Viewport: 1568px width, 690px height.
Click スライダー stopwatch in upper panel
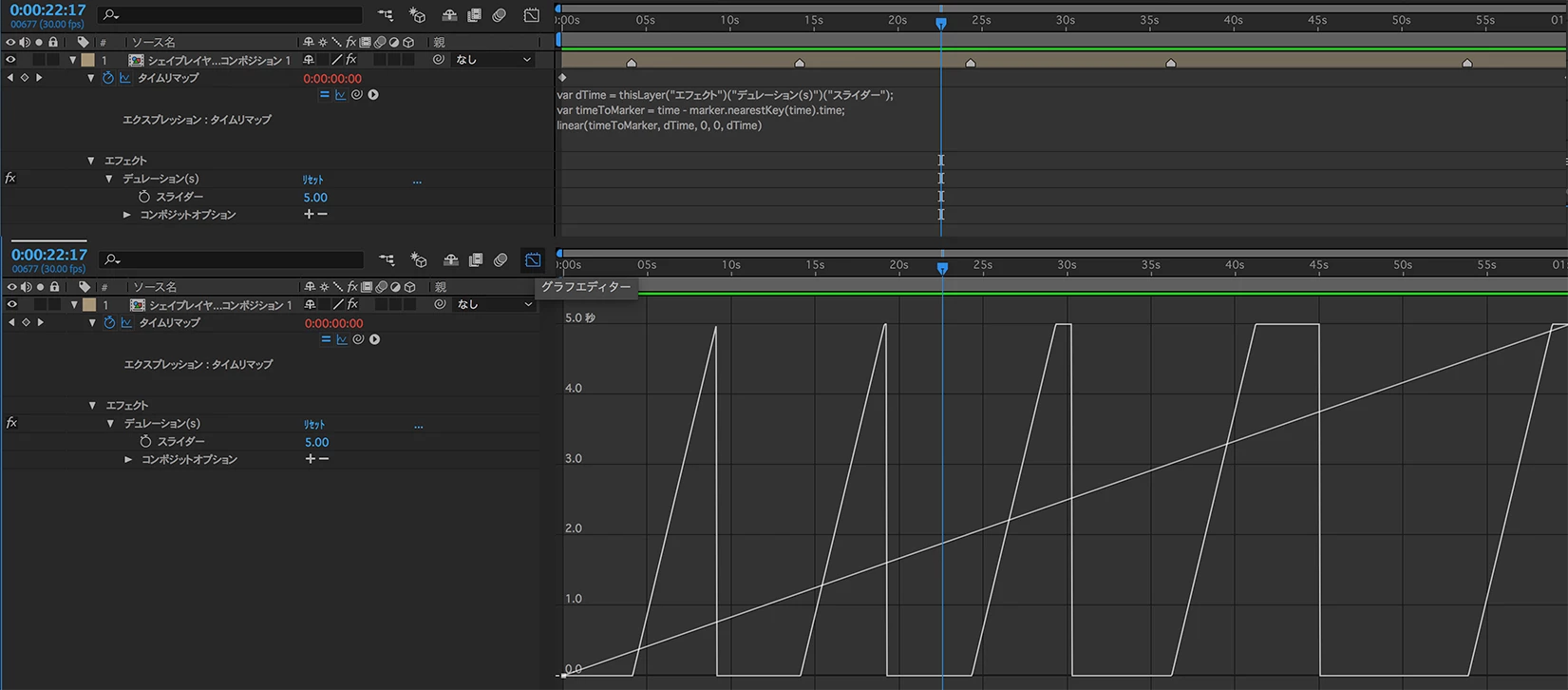(144, 197)
